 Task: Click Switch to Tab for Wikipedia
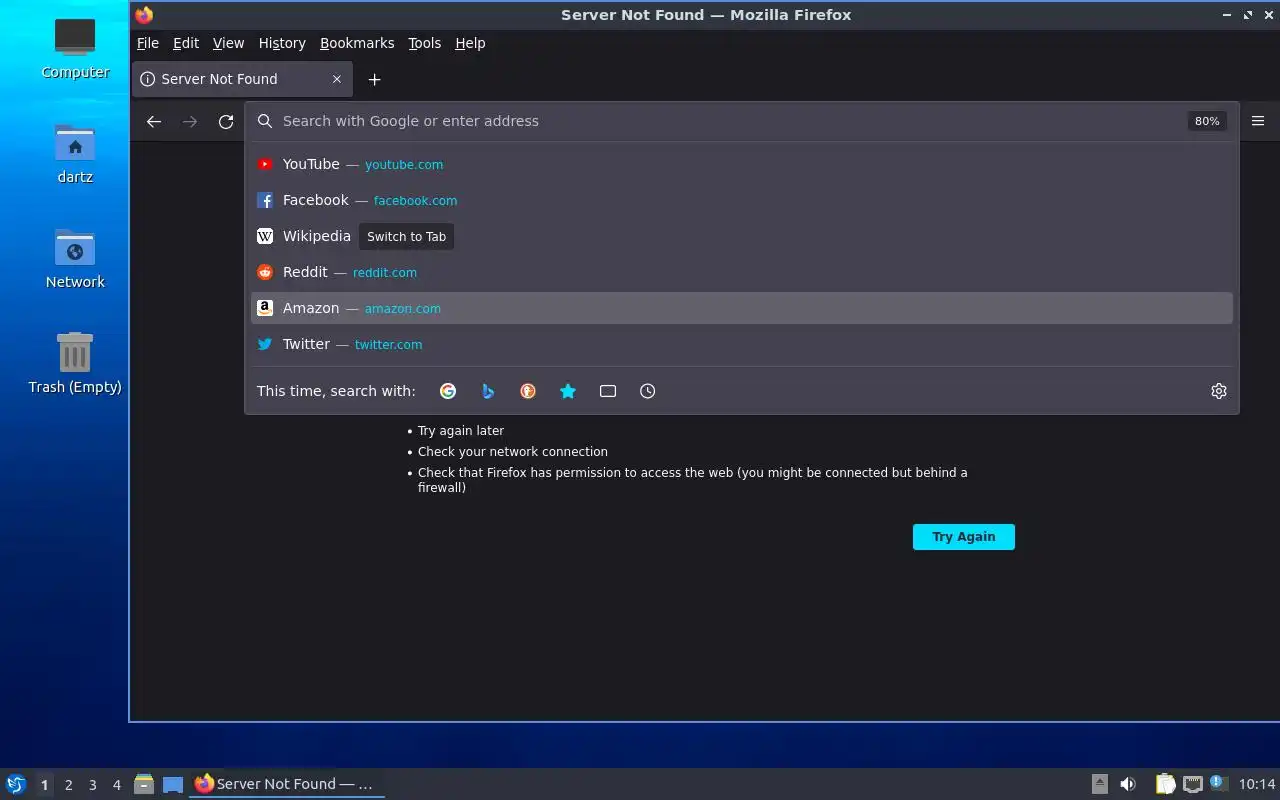[406, 237]
